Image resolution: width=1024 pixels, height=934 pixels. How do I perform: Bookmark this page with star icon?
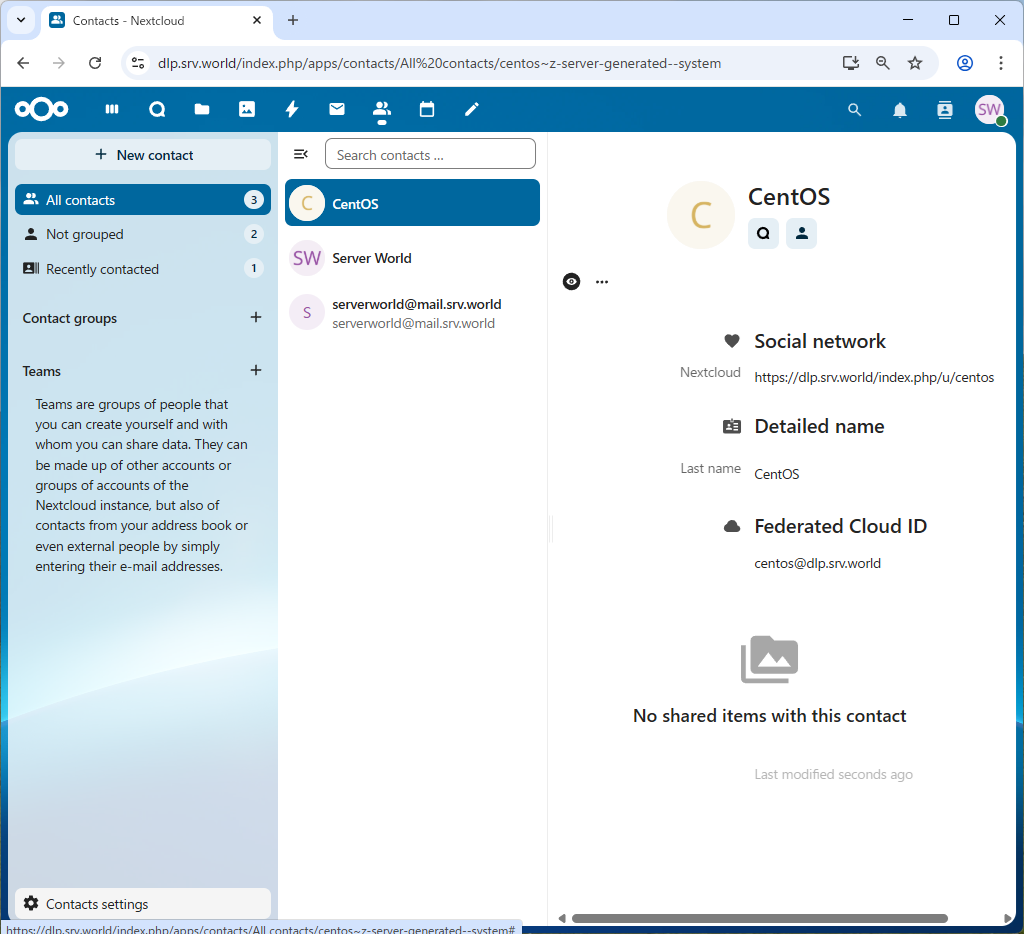tap(915, 63)
